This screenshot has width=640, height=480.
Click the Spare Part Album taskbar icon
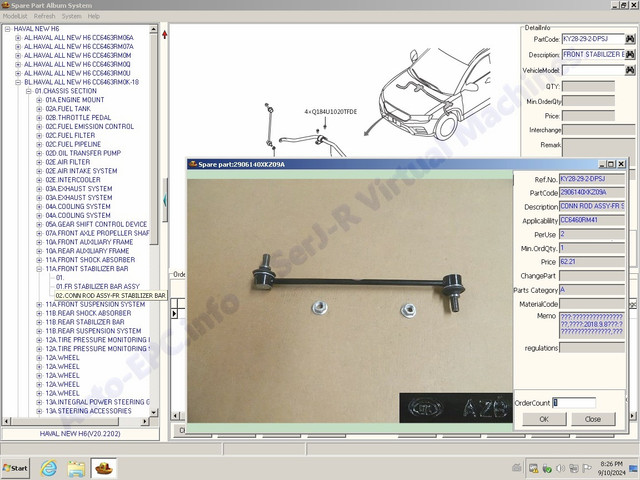(104, 468)
